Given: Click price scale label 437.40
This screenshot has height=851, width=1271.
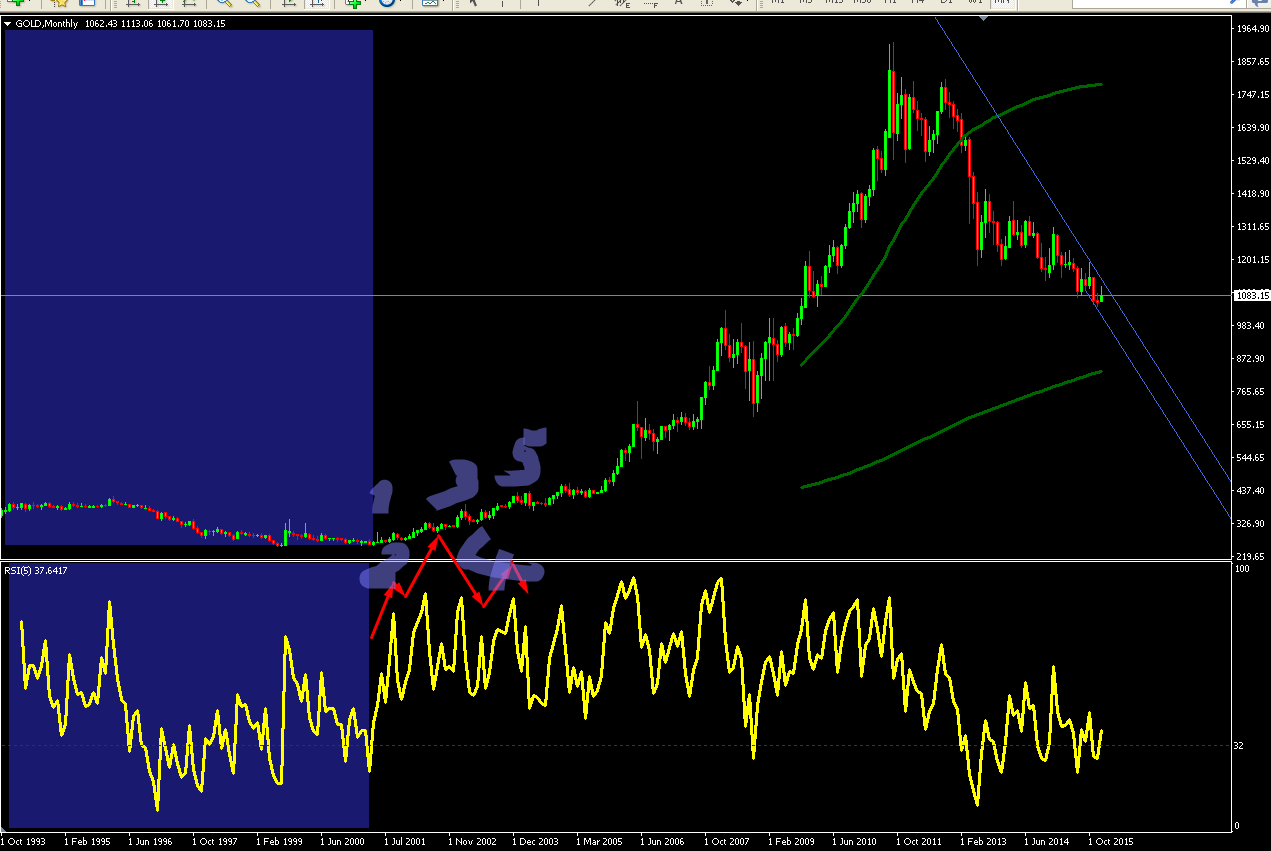Looking at the screenshot, I should (x=1250, y=490).
